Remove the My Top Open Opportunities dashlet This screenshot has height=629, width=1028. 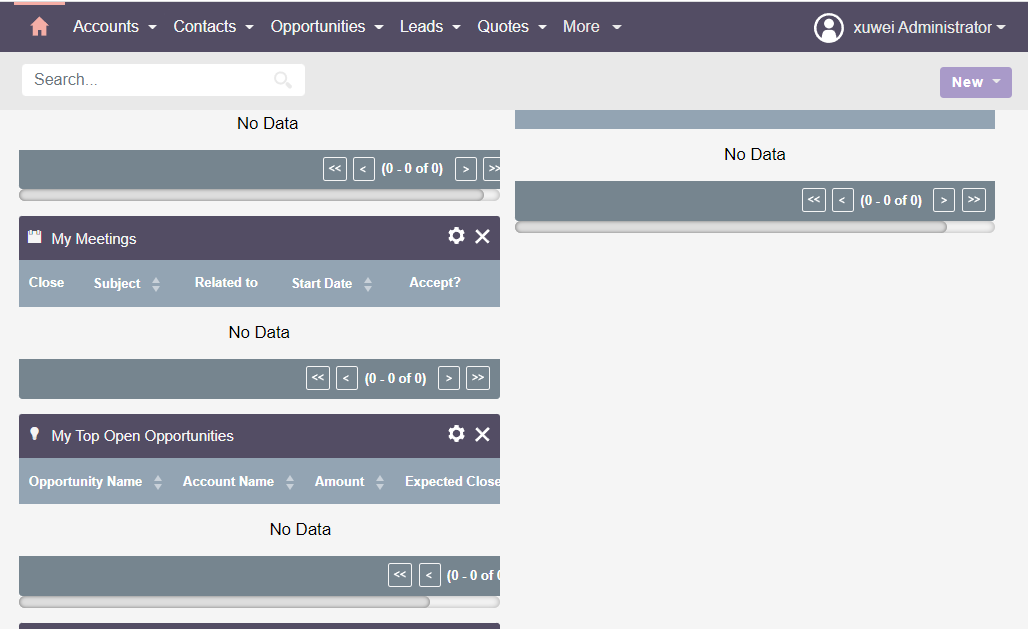482,434
